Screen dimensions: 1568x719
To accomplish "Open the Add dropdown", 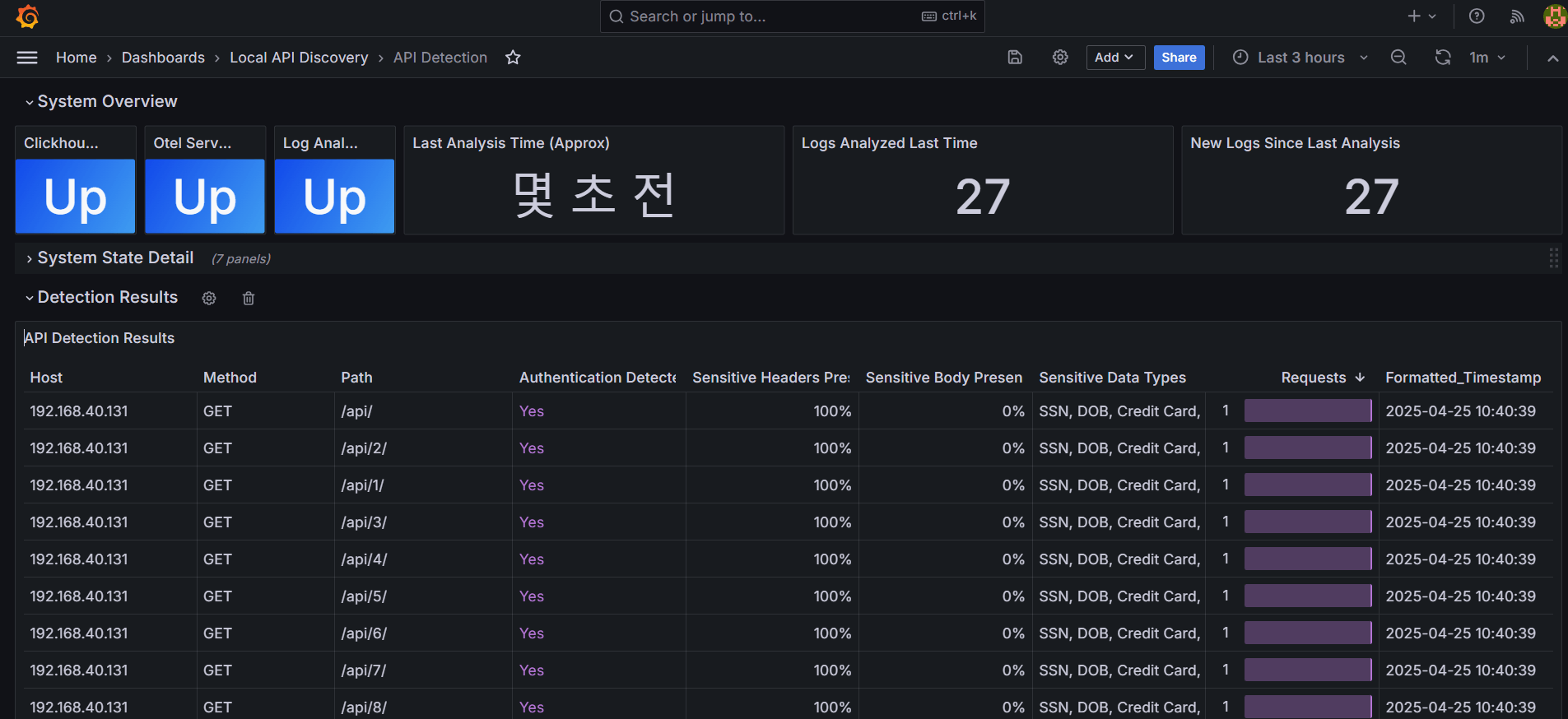I will [1115, 58].
